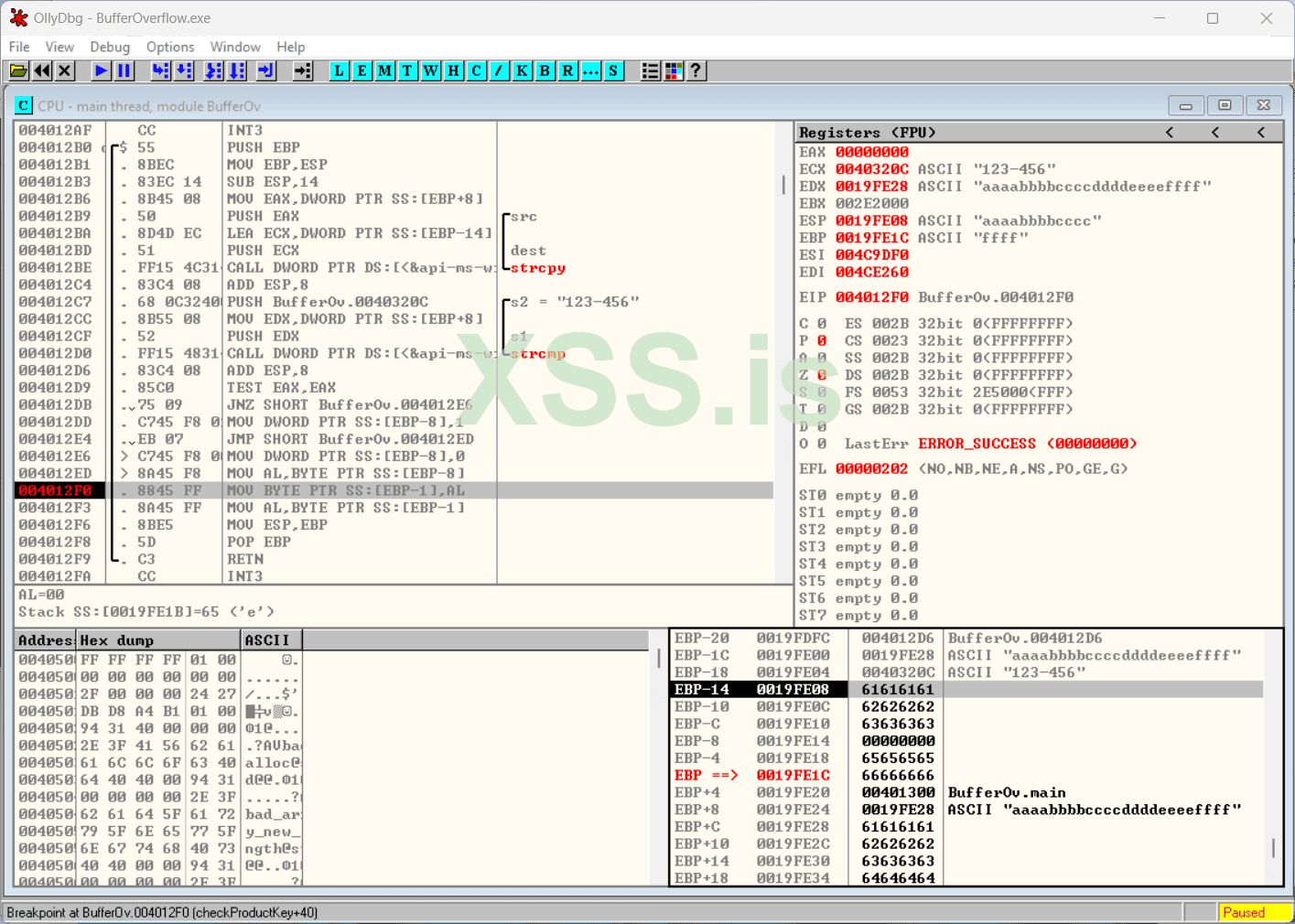The width and height of the screenshot is (1295, 924).
Task: Restore the CPU child window size
Action: click(1225, 105)
